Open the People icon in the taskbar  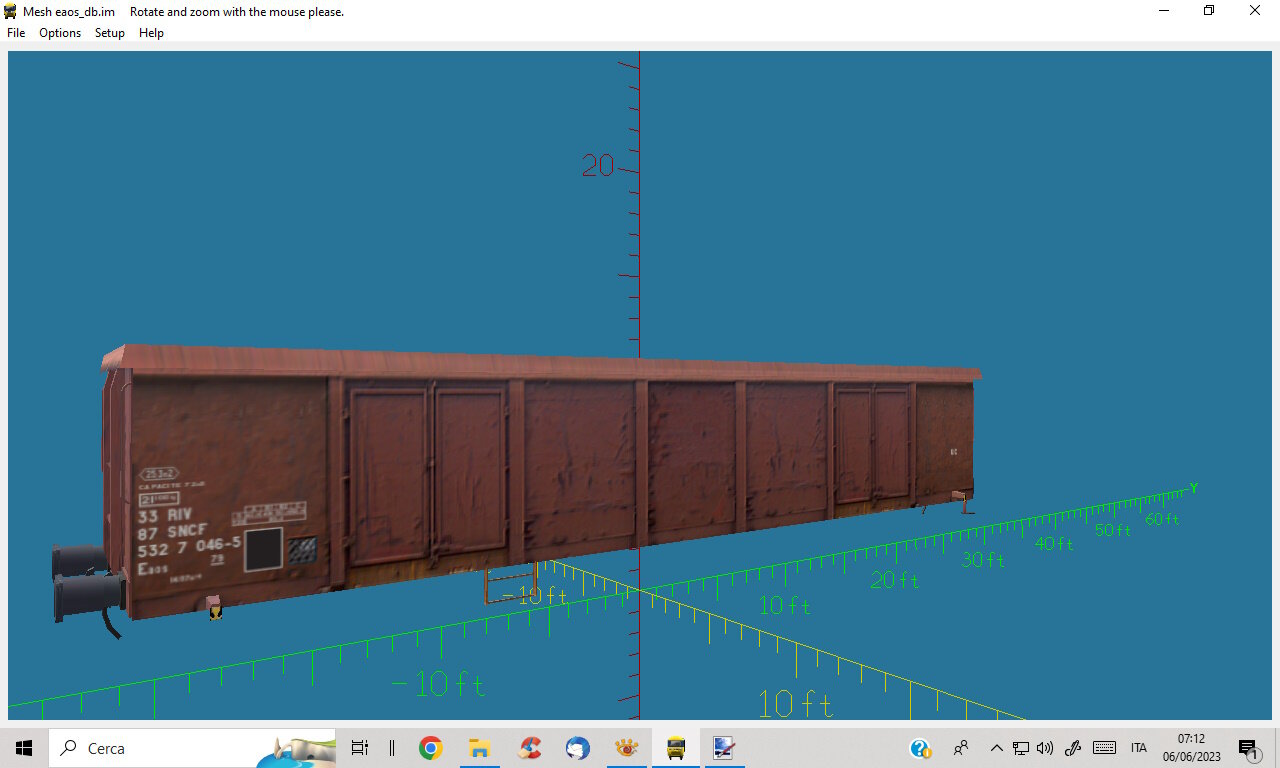click(961, 748)
